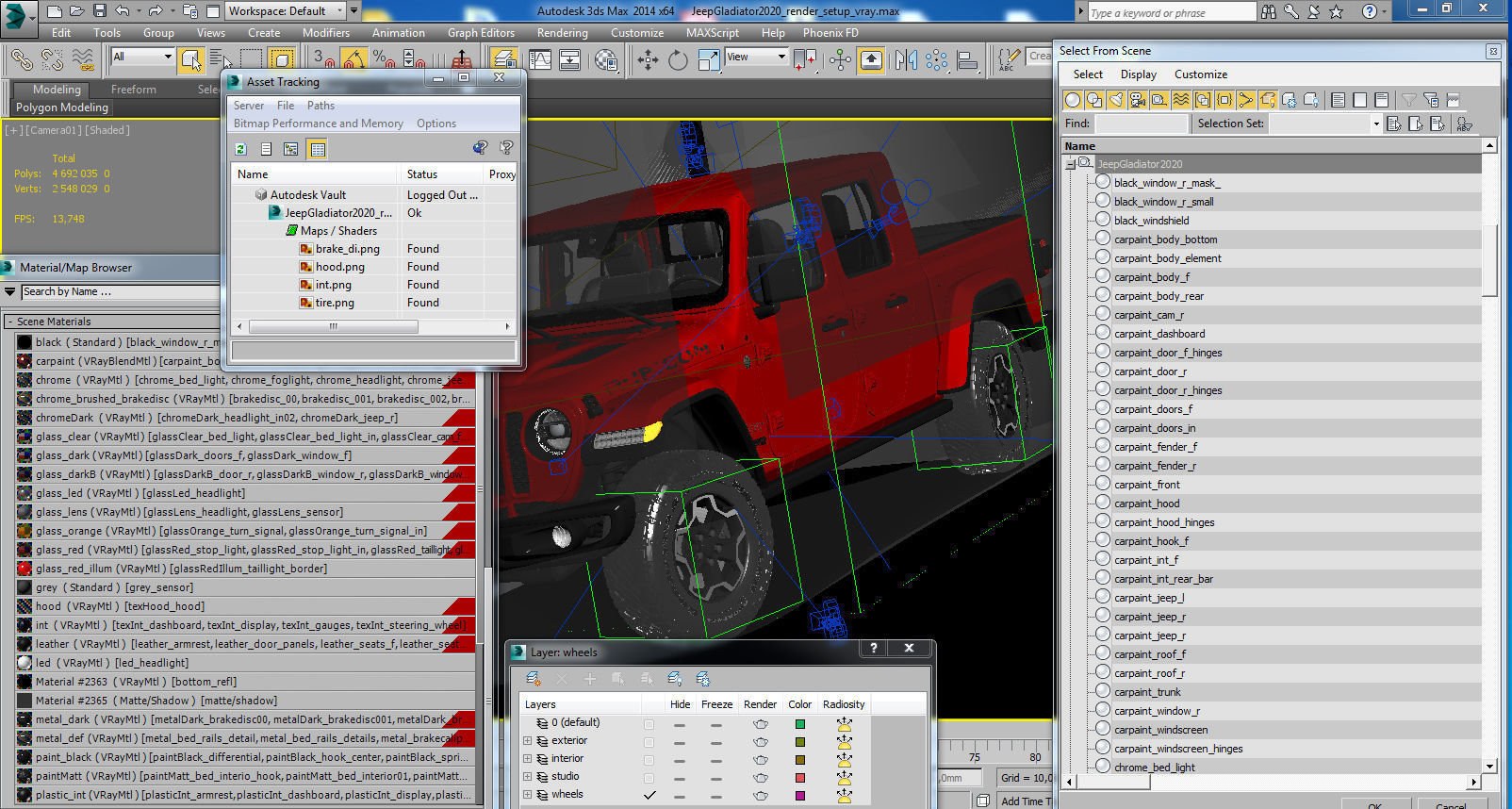Click the Polygon Modeling button
The image size is (1512, 809).
point(62,107)
